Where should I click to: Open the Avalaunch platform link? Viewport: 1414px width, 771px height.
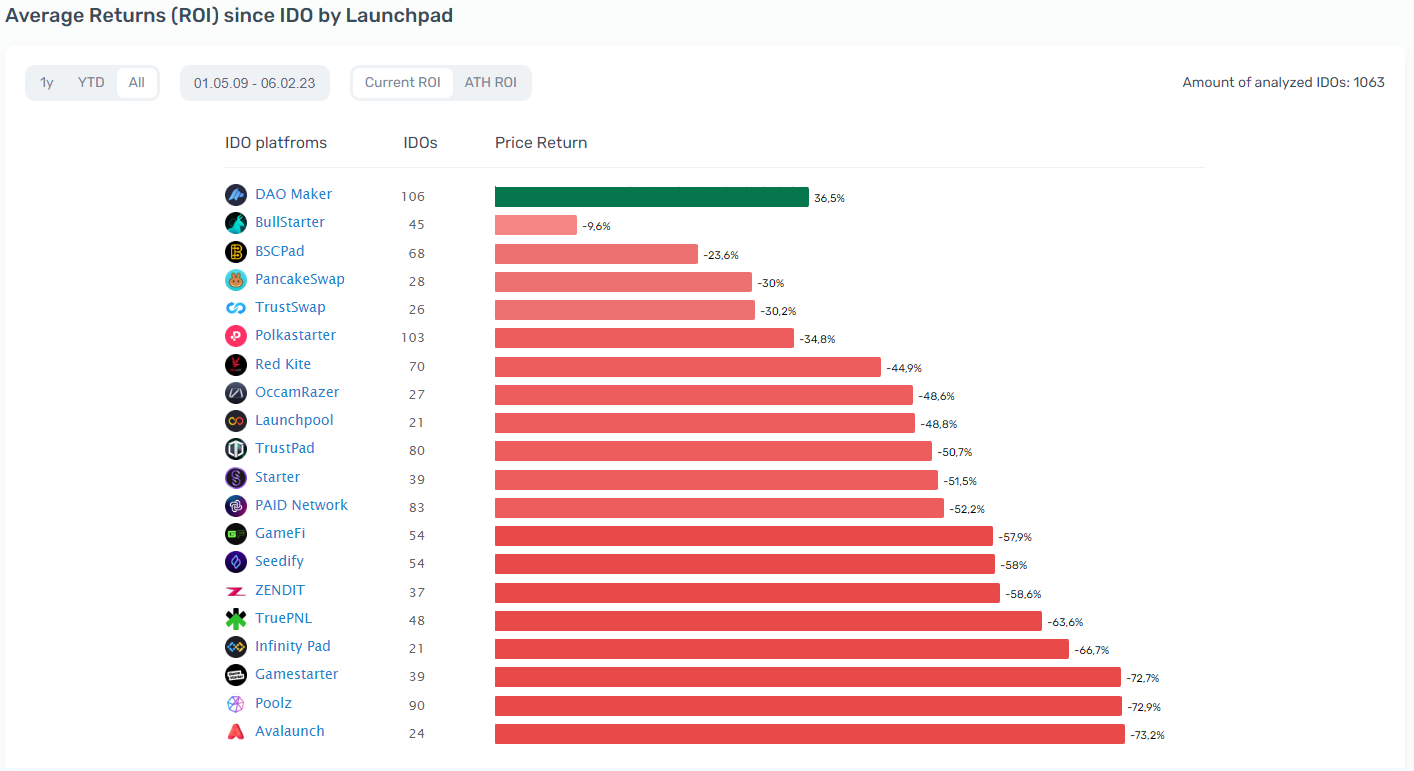(x=290, y=731)
